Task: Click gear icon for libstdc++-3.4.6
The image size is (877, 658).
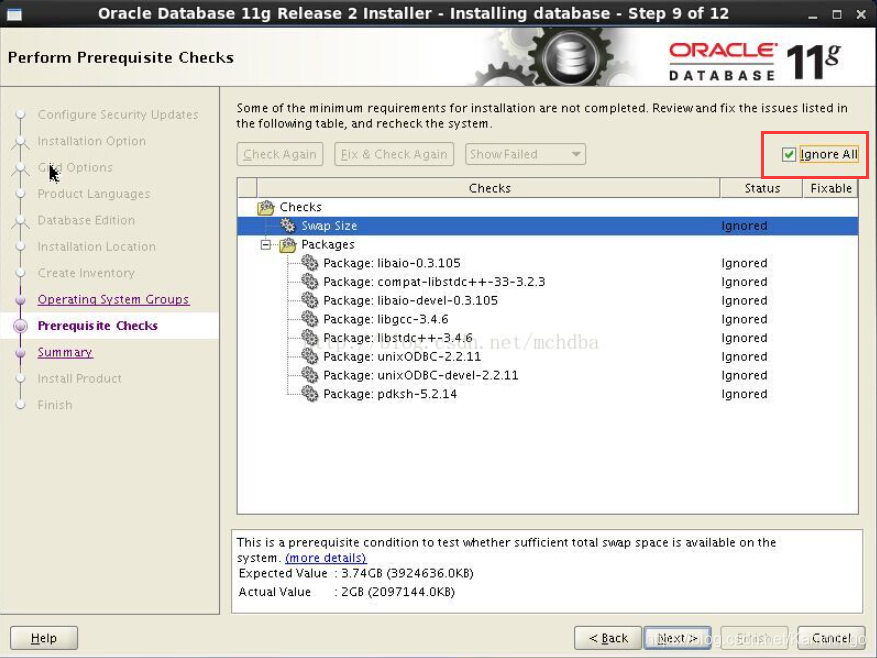Action: 309,337
